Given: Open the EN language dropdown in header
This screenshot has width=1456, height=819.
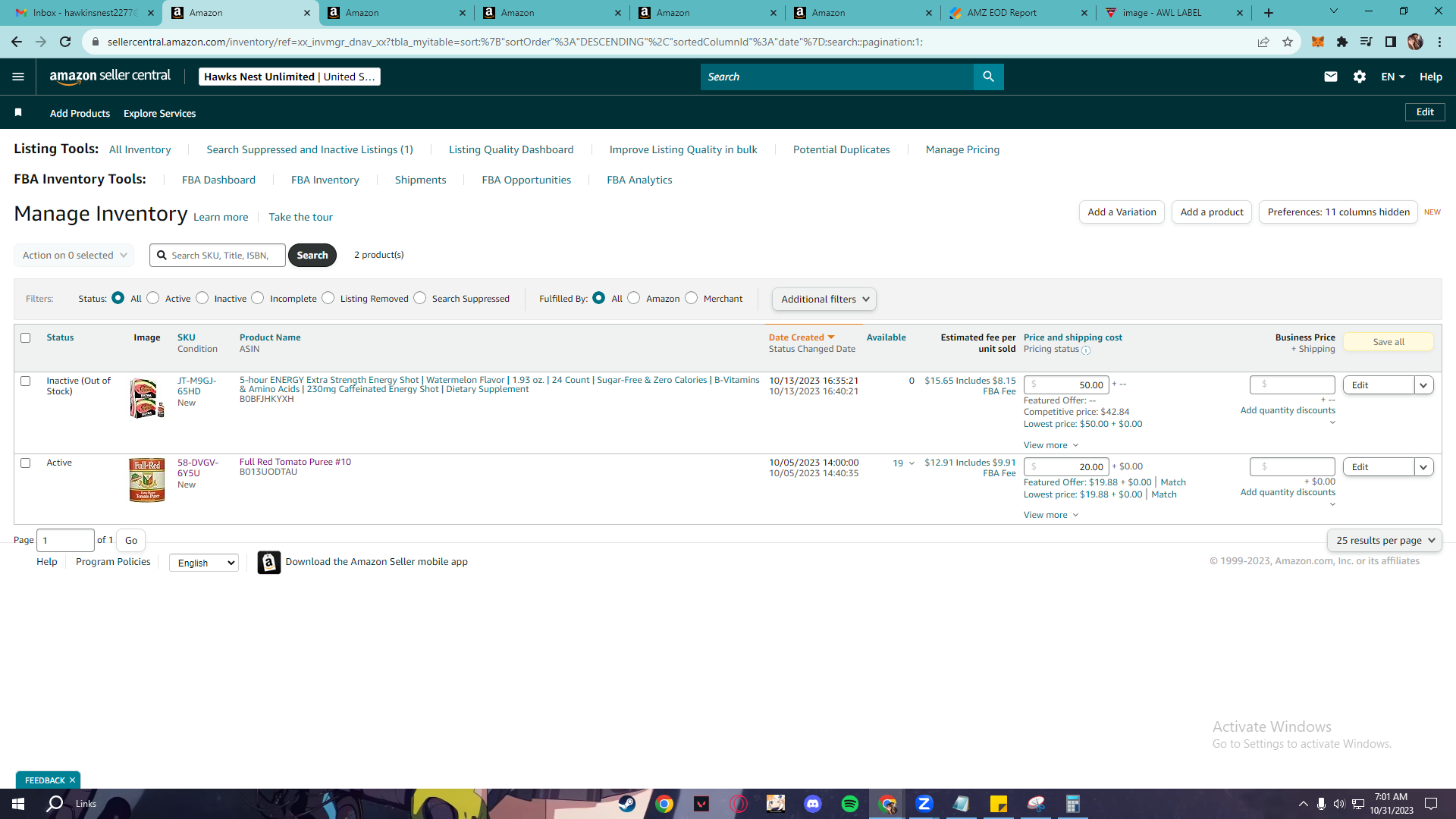Looking at the screenshot, I should coord(1393,77).
